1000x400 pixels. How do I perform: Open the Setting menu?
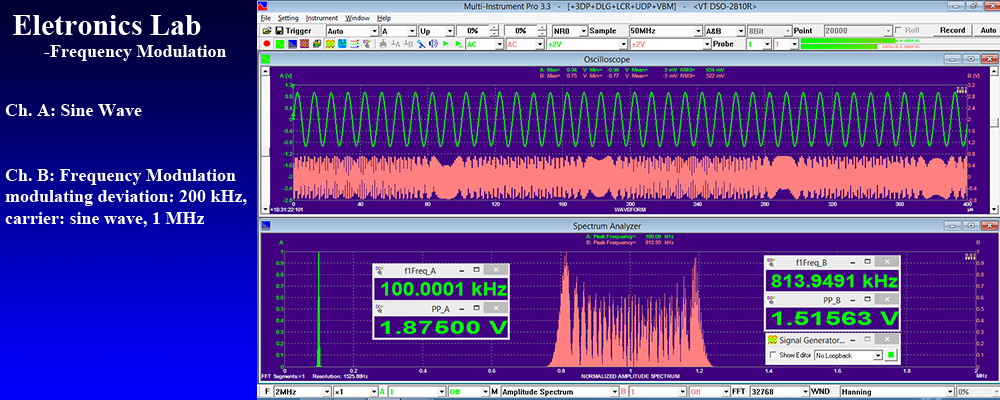[288, 18]
